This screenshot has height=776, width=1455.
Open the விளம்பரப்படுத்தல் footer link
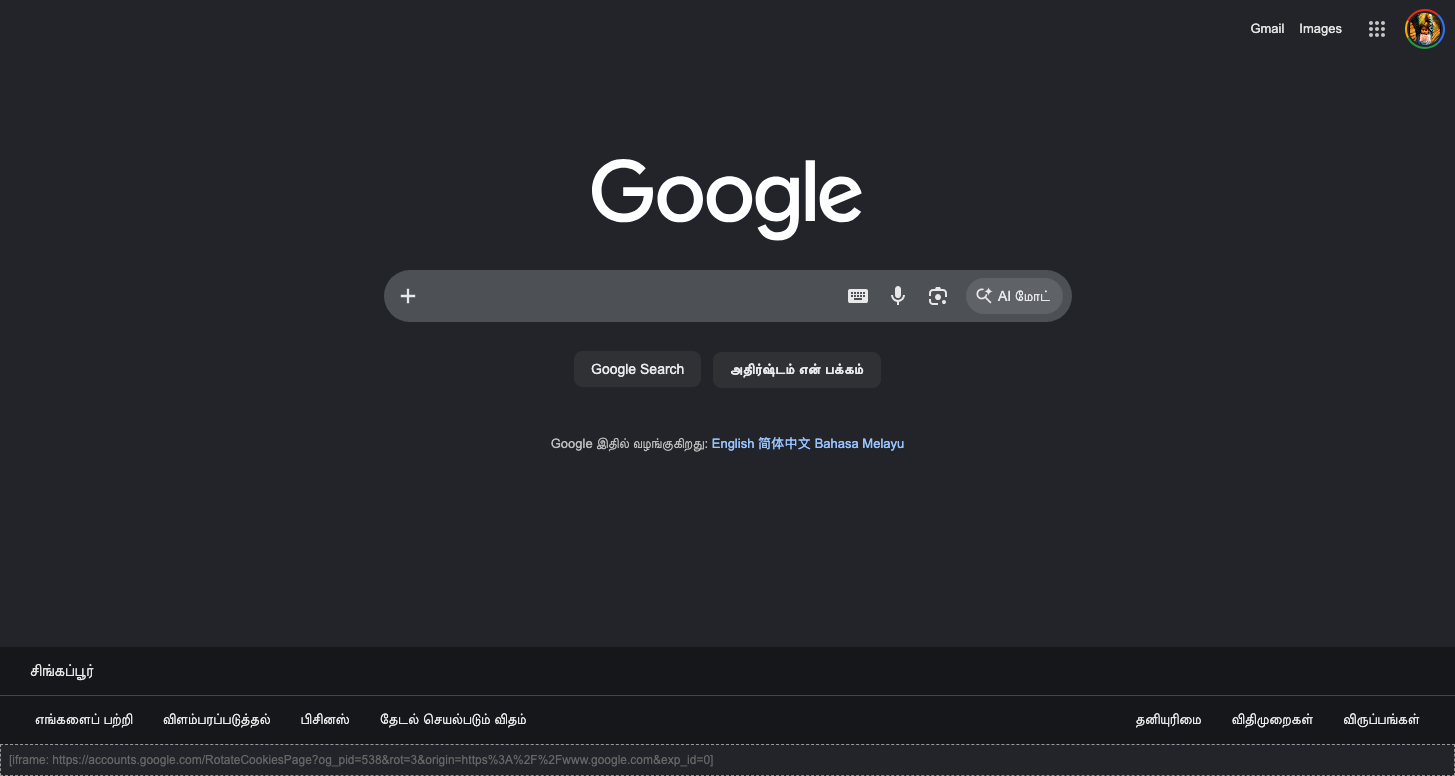pyautogui.click(x=217, y=720)
